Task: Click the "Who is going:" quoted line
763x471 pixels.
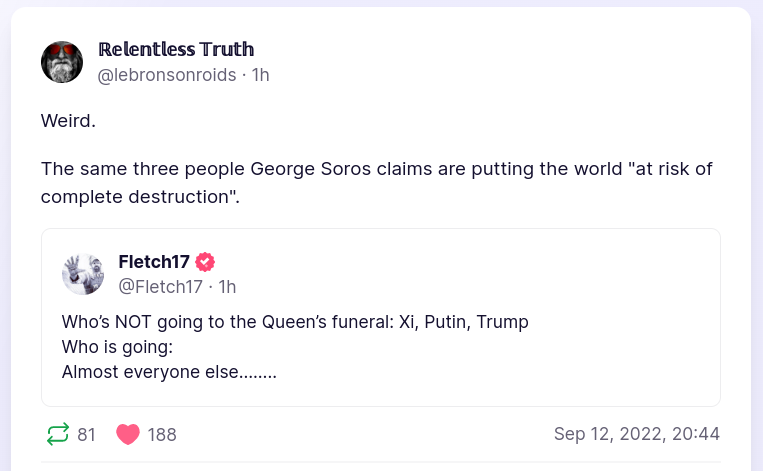Action: (117, 347)
